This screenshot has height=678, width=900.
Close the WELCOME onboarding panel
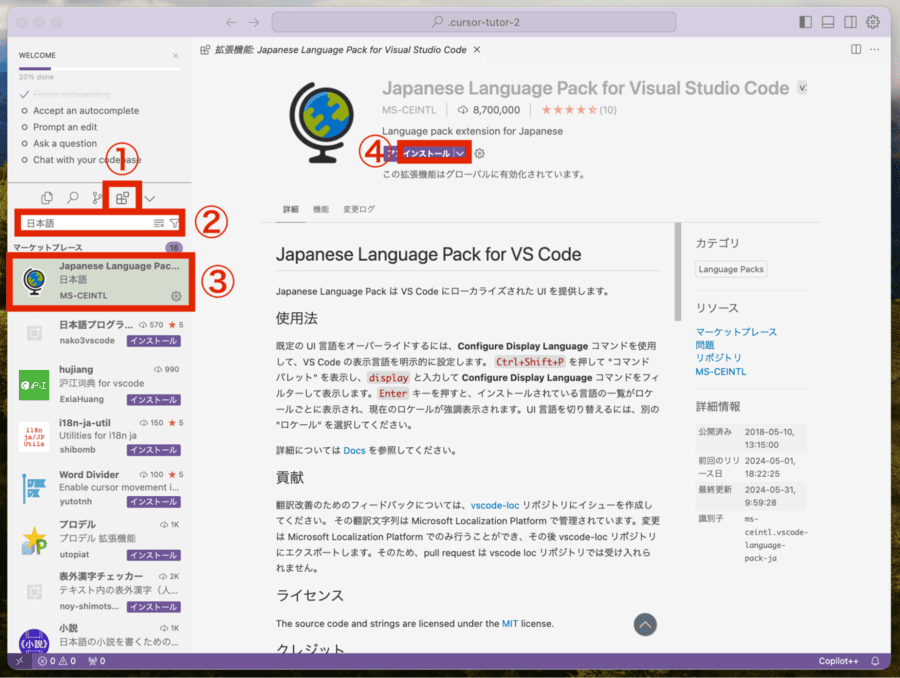click(176, 56)
